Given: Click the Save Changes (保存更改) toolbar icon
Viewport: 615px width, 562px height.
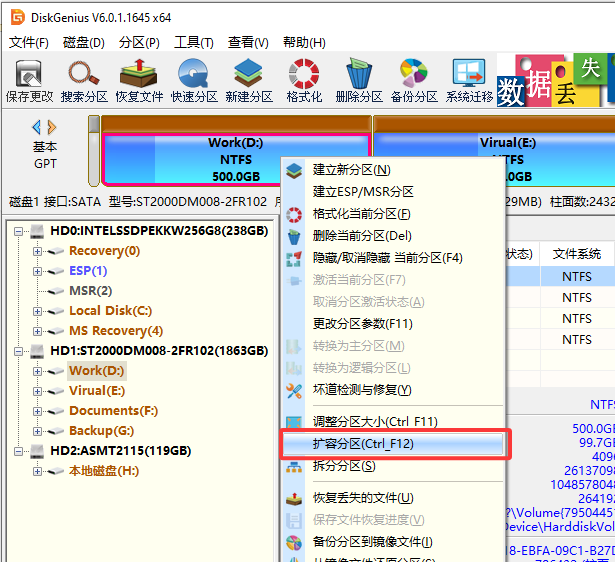Looking at the screenshot, I should pyautogui.click(x=29, y=80).
